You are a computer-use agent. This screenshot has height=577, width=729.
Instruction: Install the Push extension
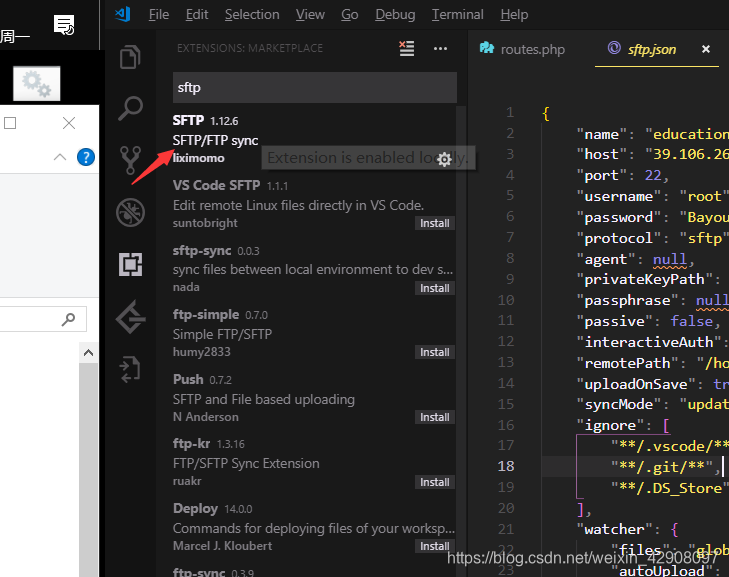[435, 417]
